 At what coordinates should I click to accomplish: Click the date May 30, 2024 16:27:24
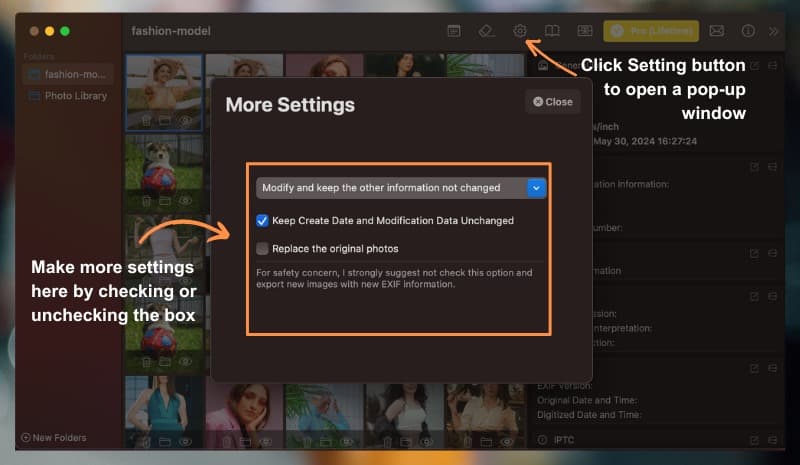click(x=645, y=141)
